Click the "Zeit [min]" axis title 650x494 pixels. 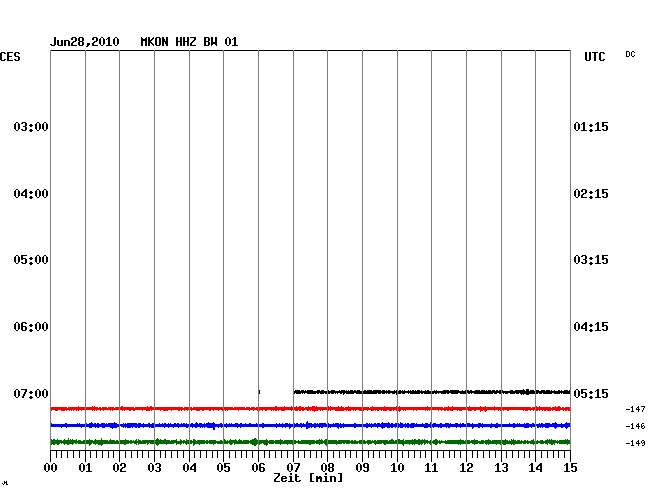click(x=308, y=478)
